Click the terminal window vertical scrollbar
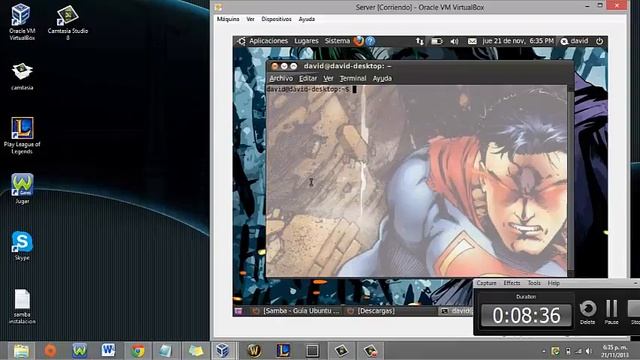Image resolution: width=640 pixels, height=360 pixels. [570, 180]
